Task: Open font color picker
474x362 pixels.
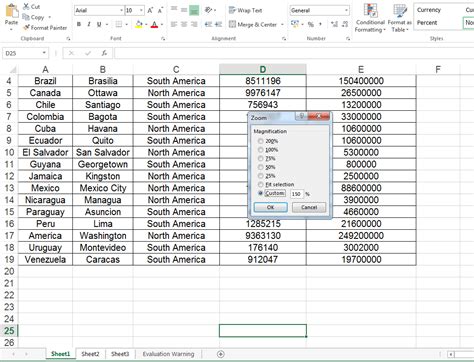Action: 154,24
